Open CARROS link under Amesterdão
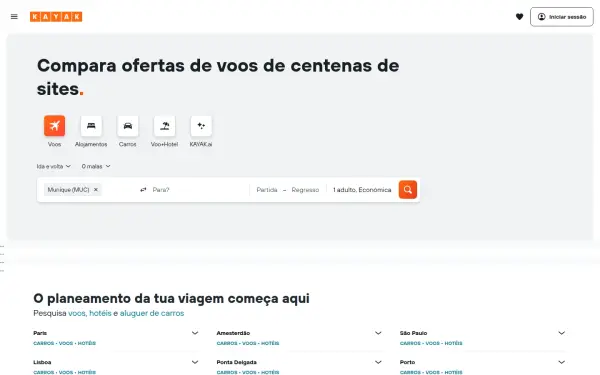600x375 pixels. click(x=227, y=344)
